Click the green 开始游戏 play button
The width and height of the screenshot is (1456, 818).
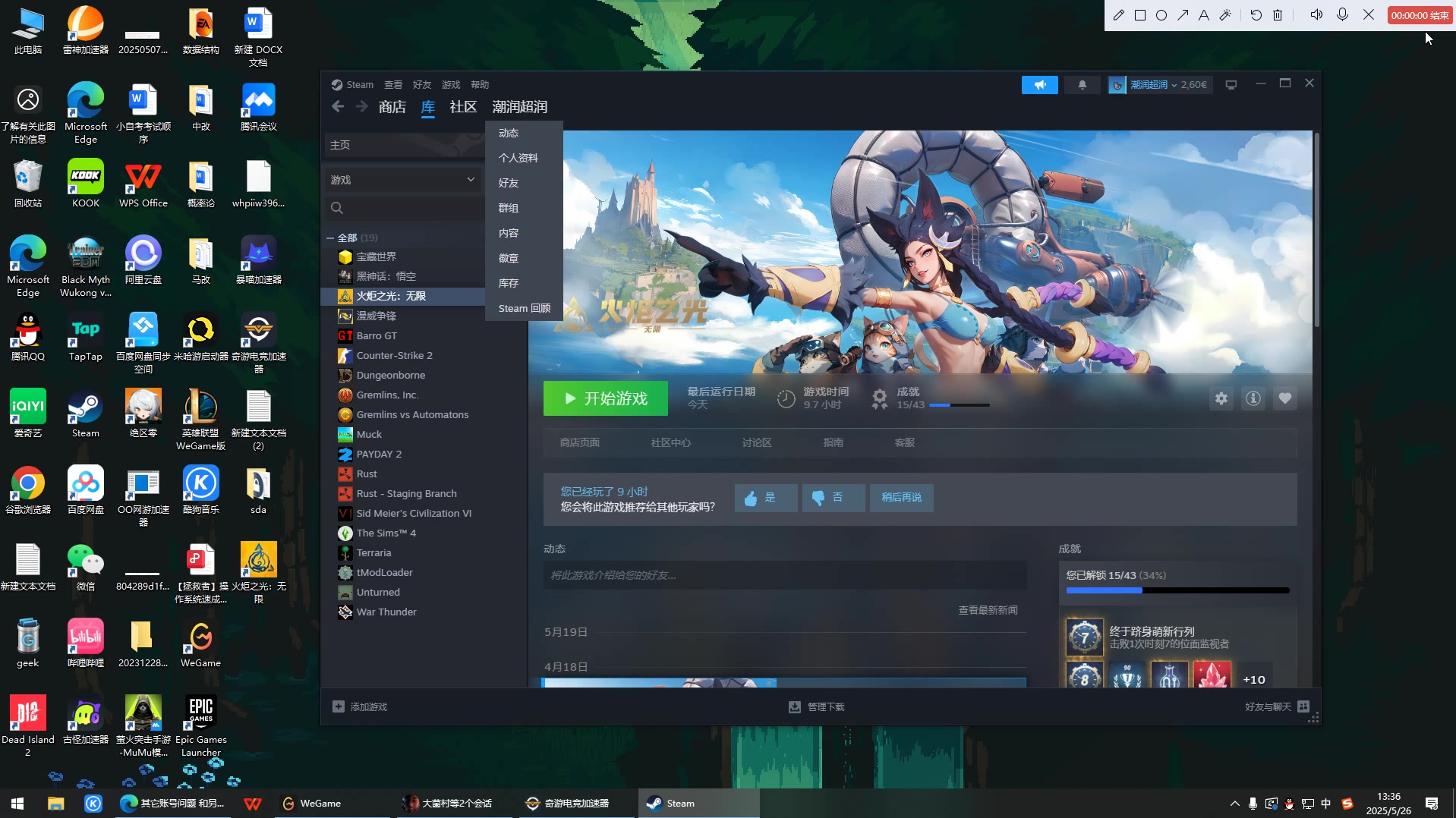(x=606, y=398)
